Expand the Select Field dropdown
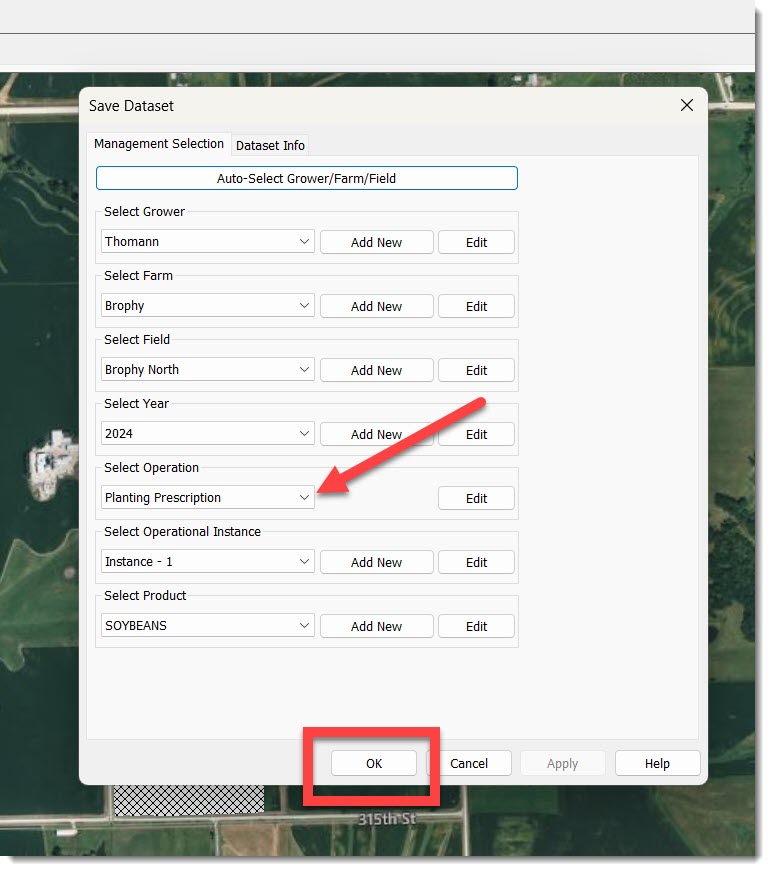 pyautogui.click(x=304, y=370)
